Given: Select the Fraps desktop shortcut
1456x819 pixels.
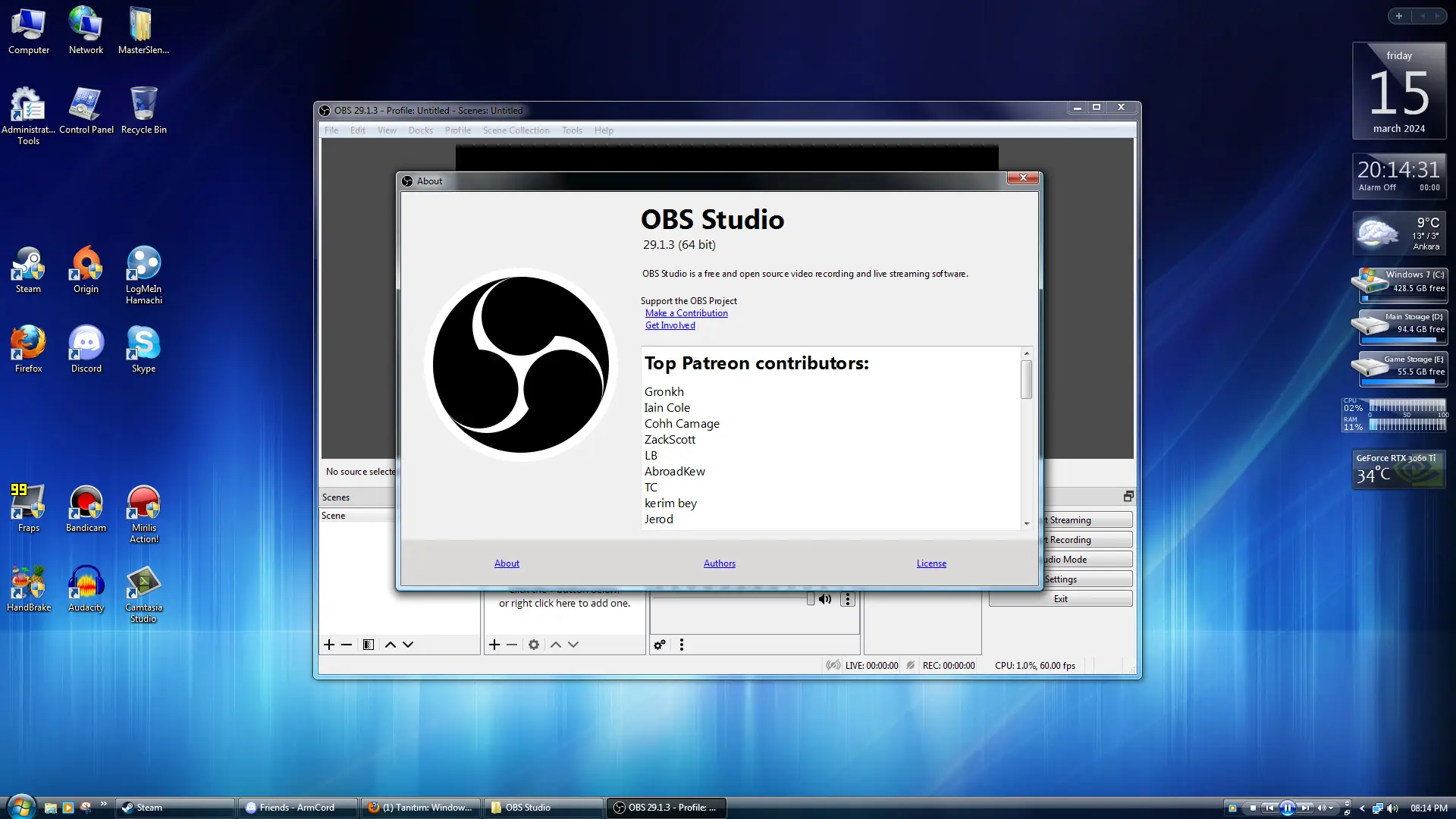Looking at the screenshot, I should pos(28,509).
